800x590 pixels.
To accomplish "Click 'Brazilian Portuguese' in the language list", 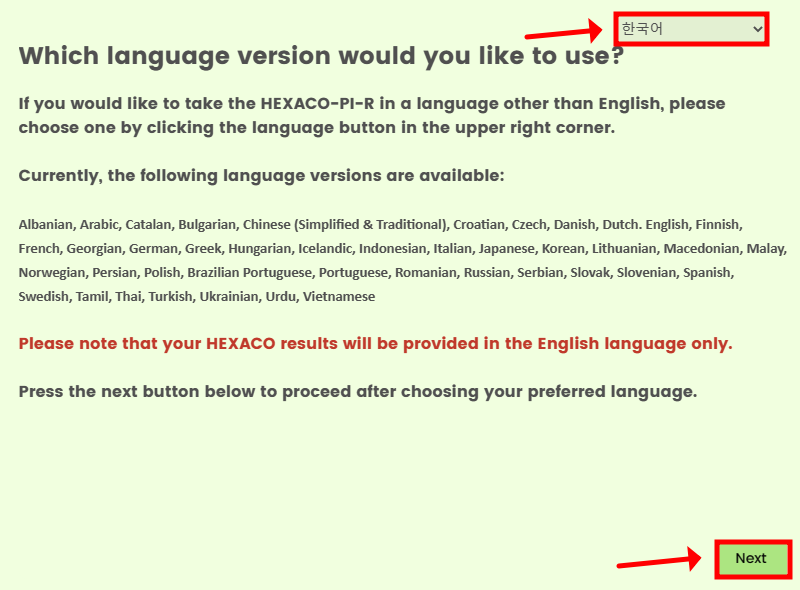I will point(249,273).
